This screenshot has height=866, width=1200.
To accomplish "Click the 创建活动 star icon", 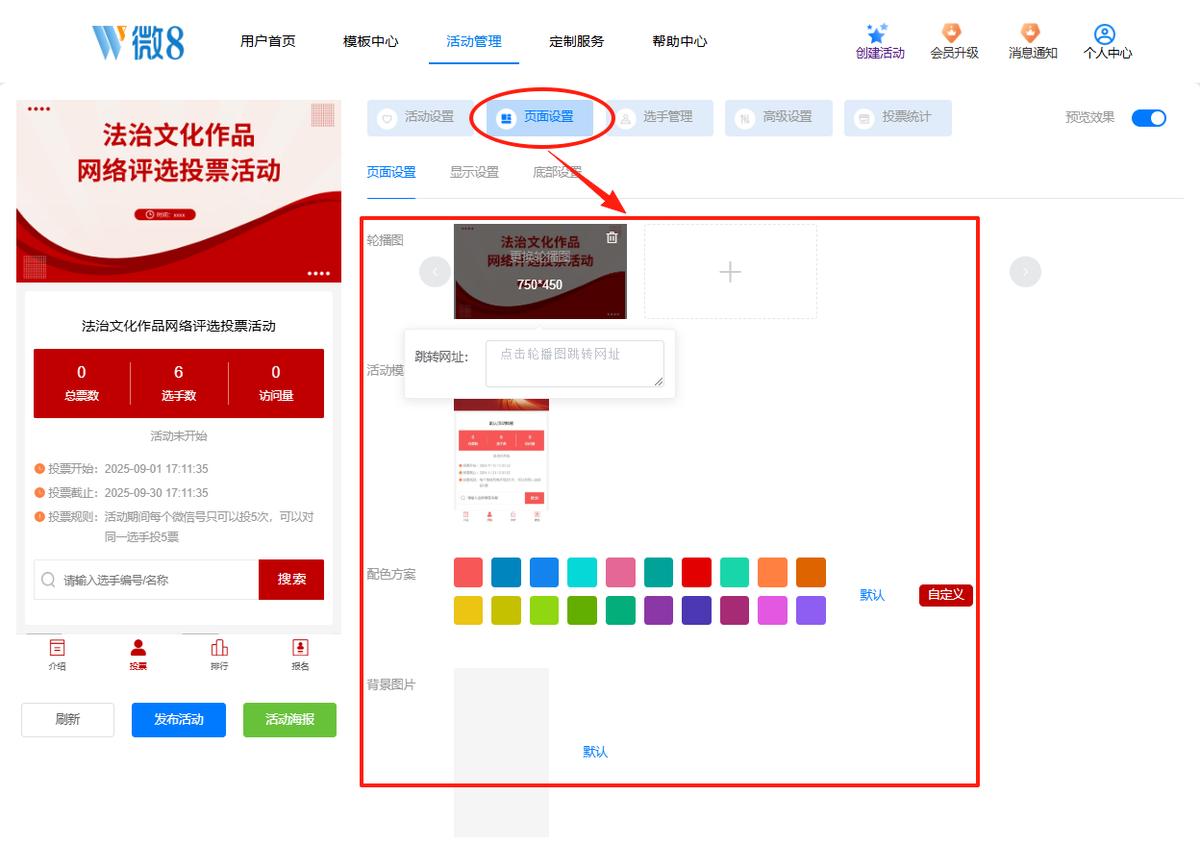I will click(x=877, y=33).
